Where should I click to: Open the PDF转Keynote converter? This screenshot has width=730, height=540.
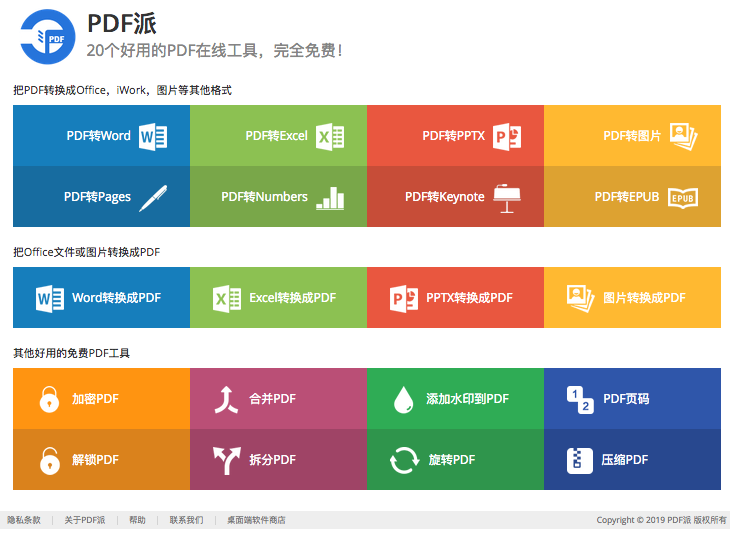455,196
